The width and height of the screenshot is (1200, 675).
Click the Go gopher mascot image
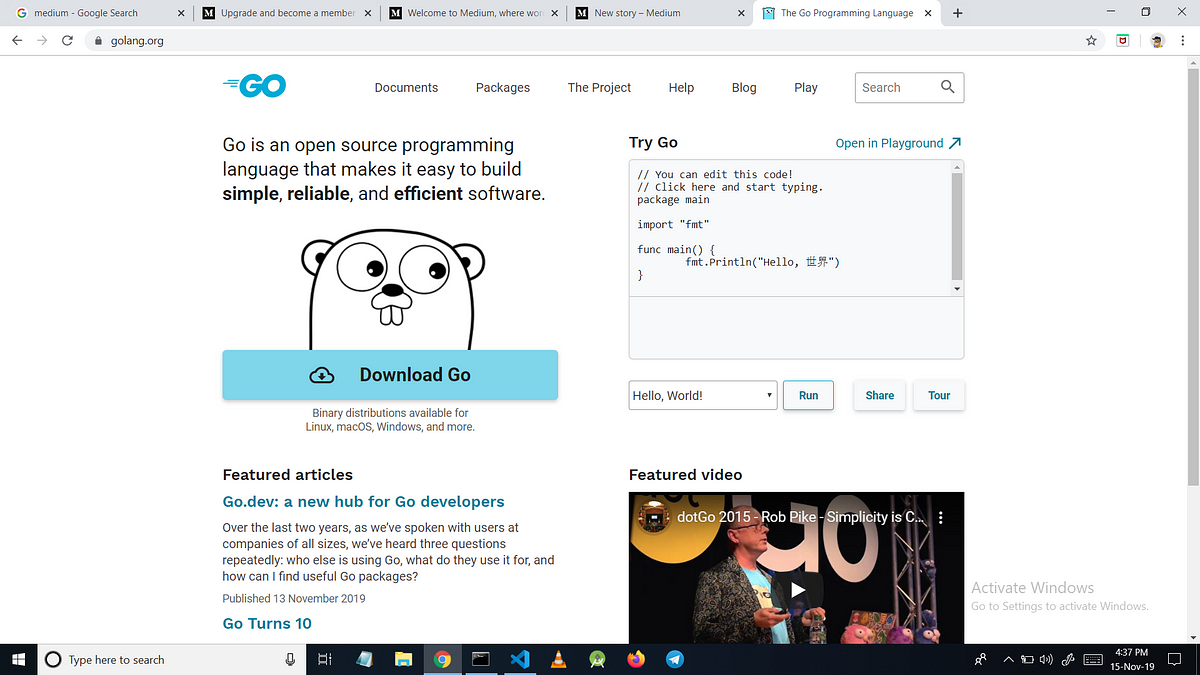393,288
